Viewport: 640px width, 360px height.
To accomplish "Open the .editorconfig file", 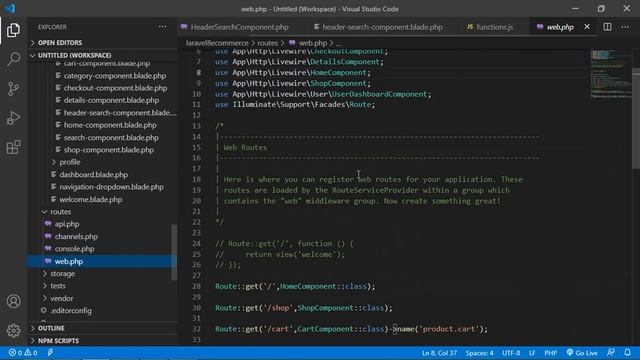I will [71, 311].
